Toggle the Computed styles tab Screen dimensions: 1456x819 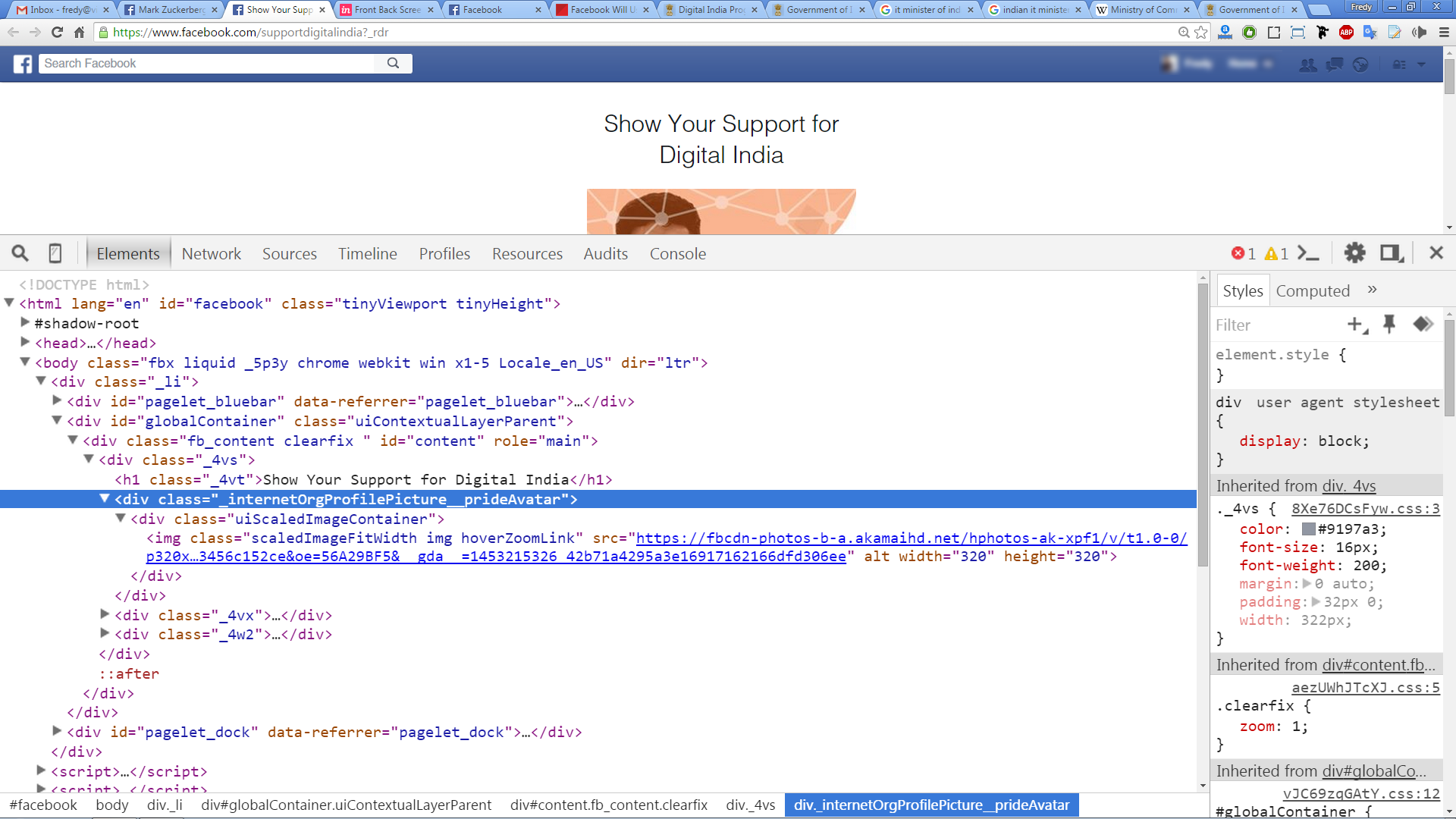pos(1312,290)
